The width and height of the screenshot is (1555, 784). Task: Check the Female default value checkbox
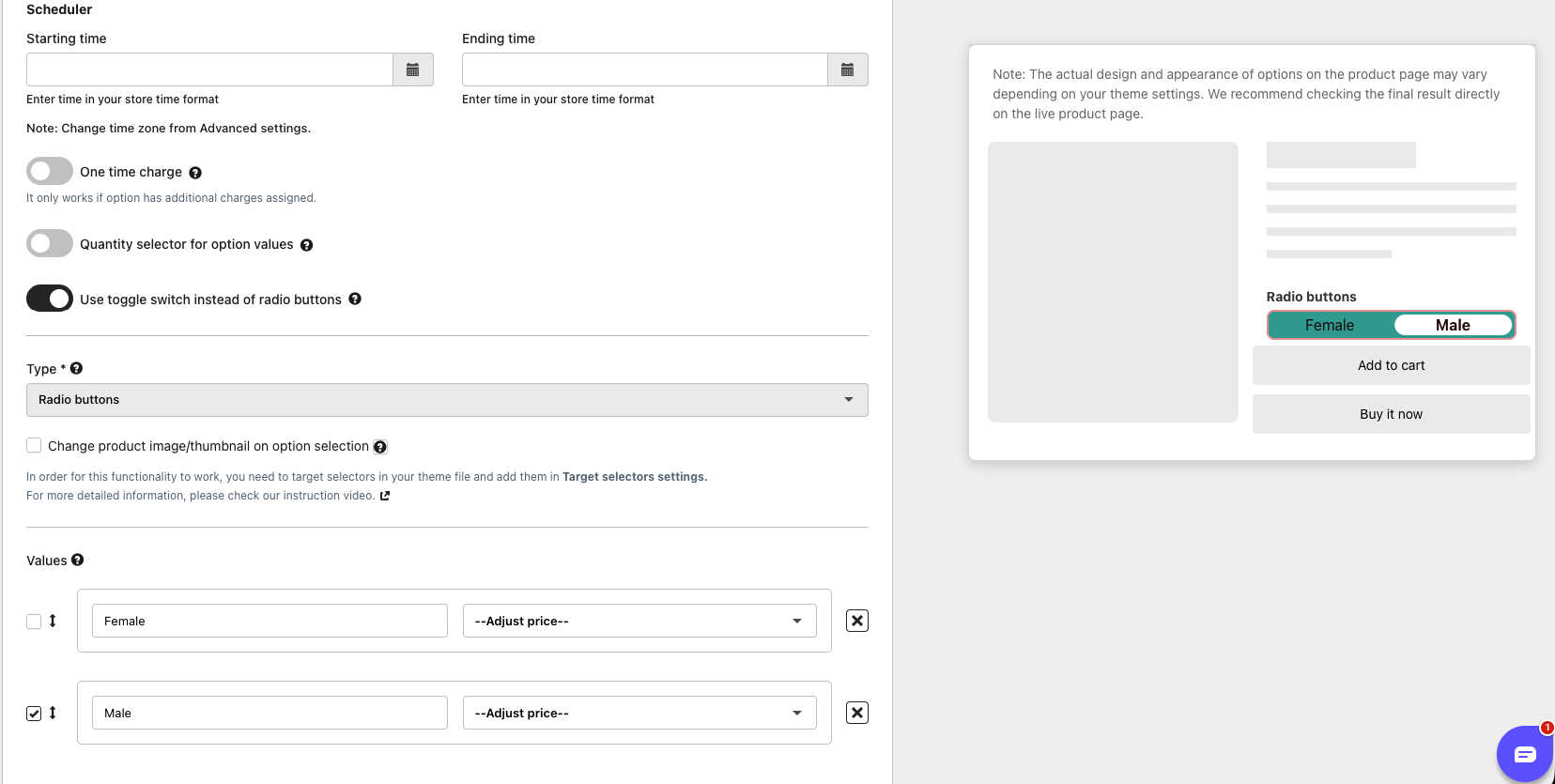34,621
